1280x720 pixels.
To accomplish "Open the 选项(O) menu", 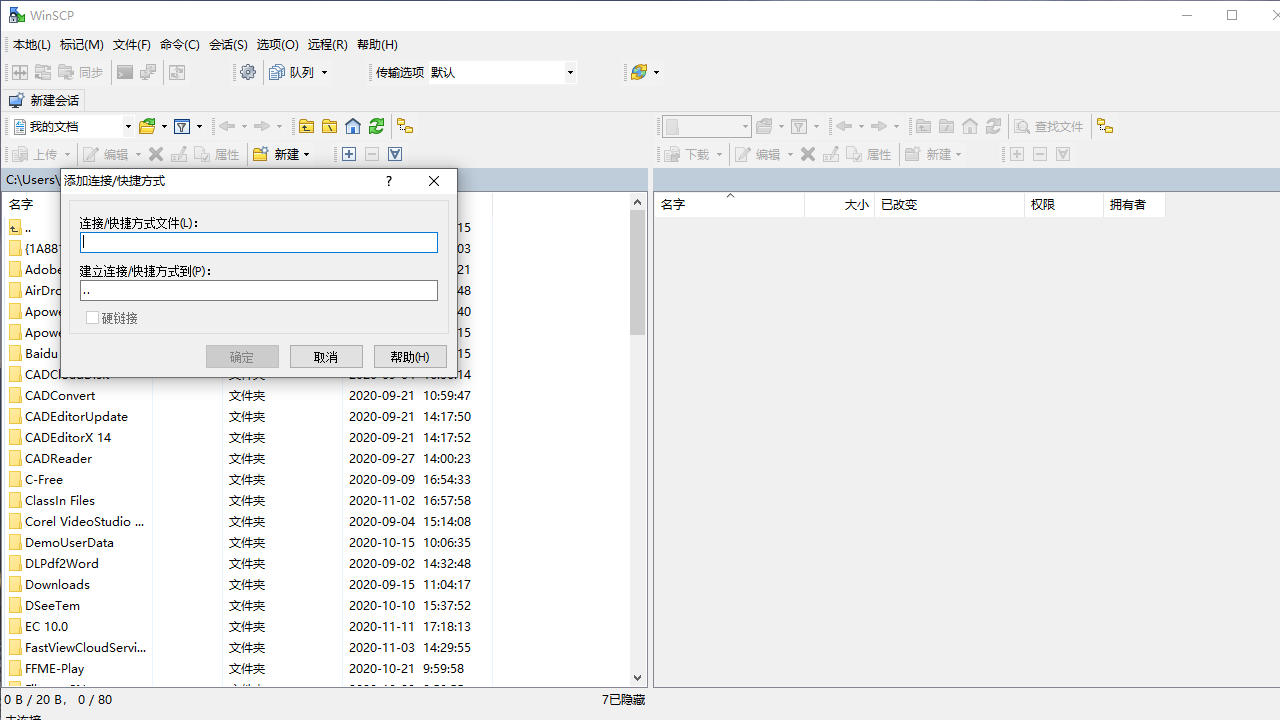I will click(x=276, y=44).
